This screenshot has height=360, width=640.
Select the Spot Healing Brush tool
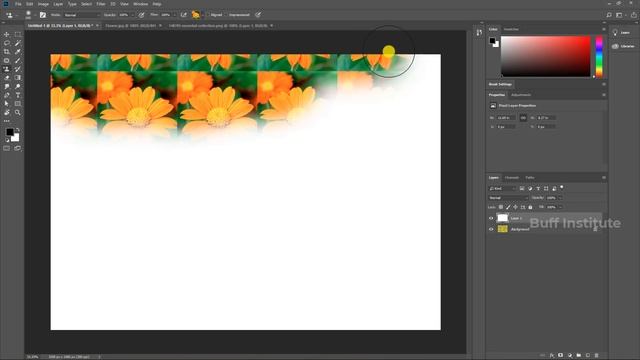click(7, 60)
